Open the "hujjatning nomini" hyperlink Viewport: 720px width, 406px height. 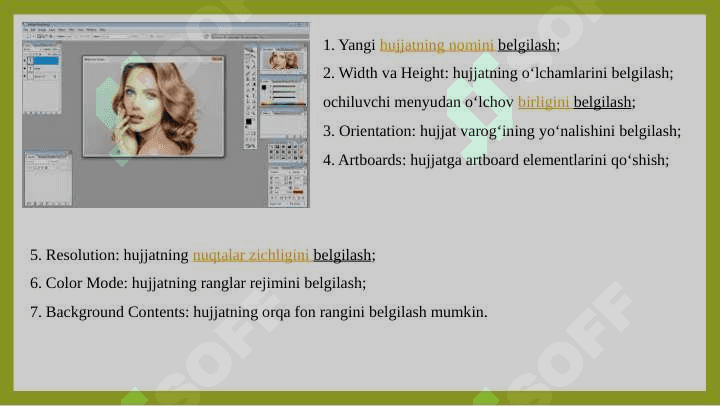pyautogui.click(x=437, y=45)
